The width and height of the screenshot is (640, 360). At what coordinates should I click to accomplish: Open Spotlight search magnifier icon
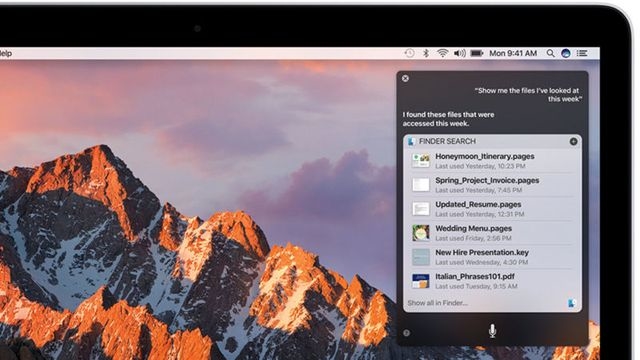[x=551, y=53]
